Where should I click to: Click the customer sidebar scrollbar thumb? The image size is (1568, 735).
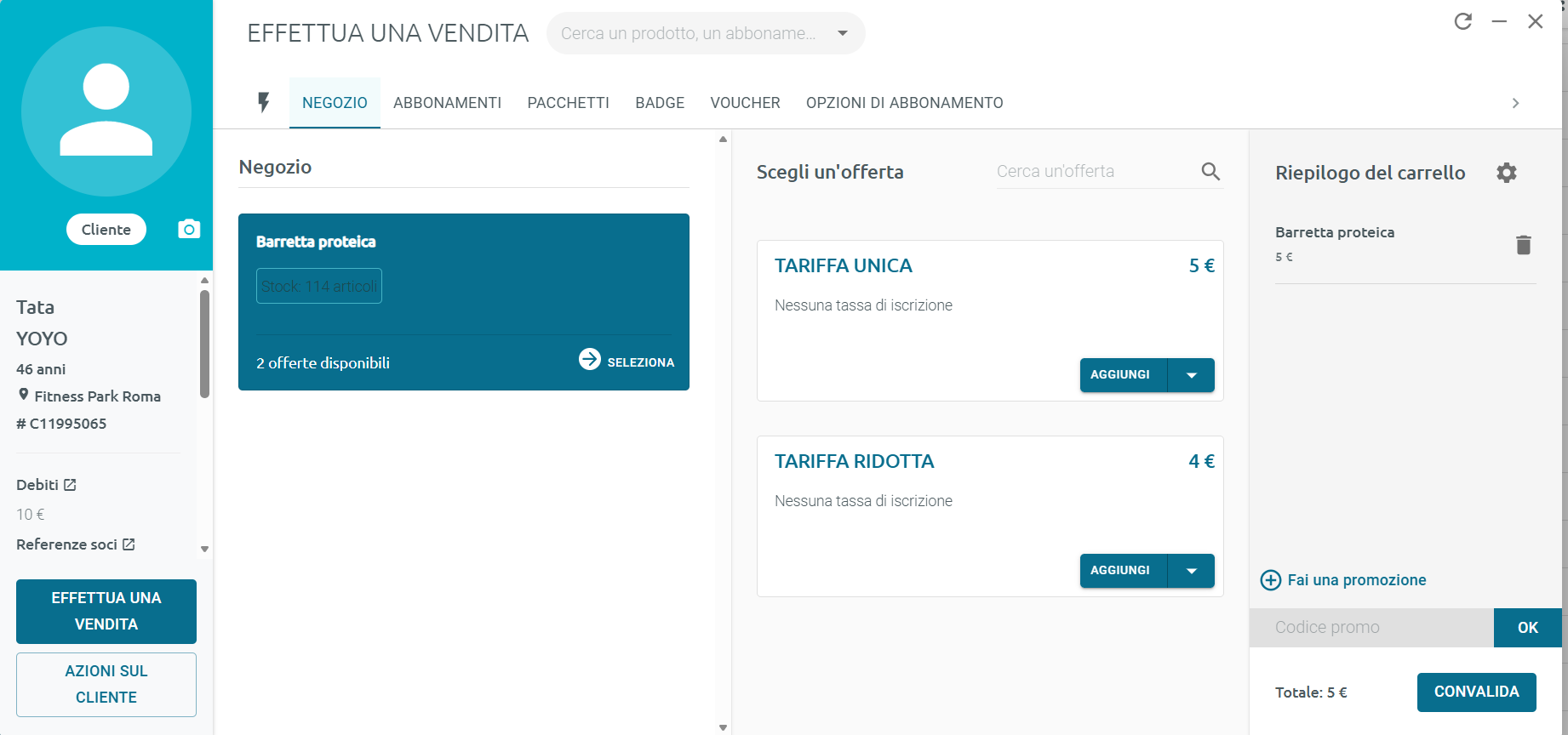[x=204, y=344]
